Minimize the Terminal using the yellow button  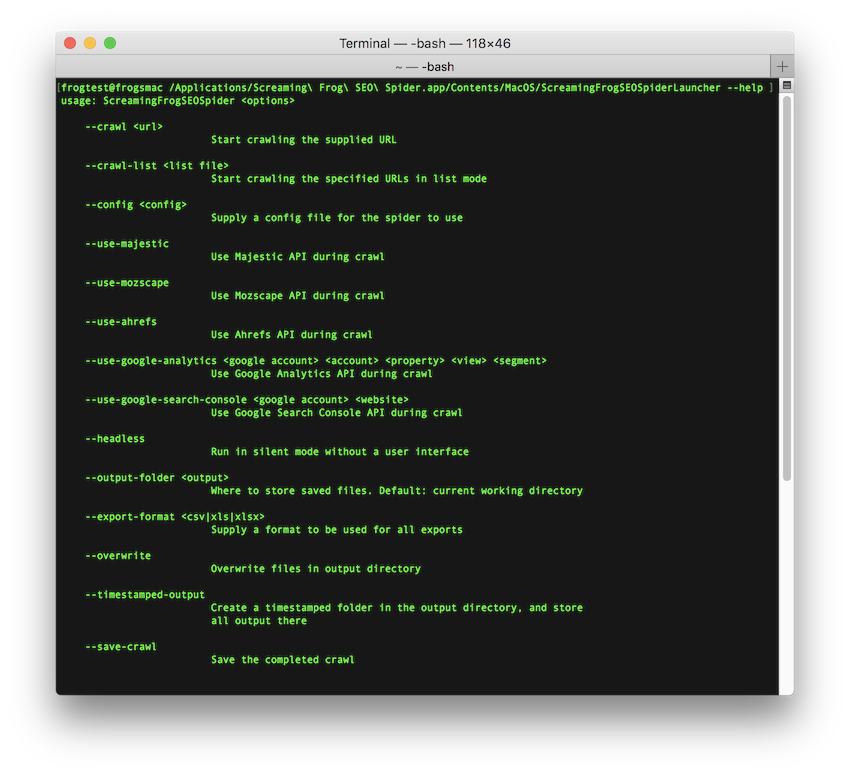click(90, 43)
